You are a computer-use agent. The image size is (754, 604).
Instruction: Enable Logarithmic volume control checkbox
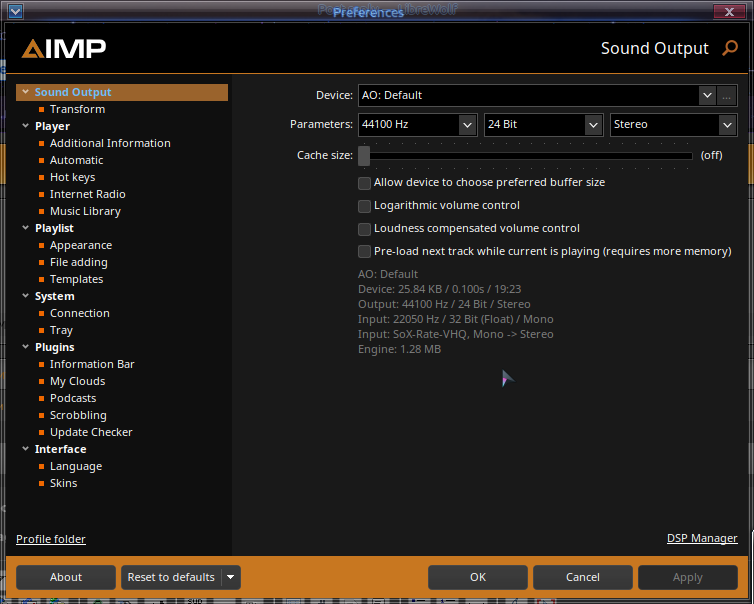pos(365,206)
